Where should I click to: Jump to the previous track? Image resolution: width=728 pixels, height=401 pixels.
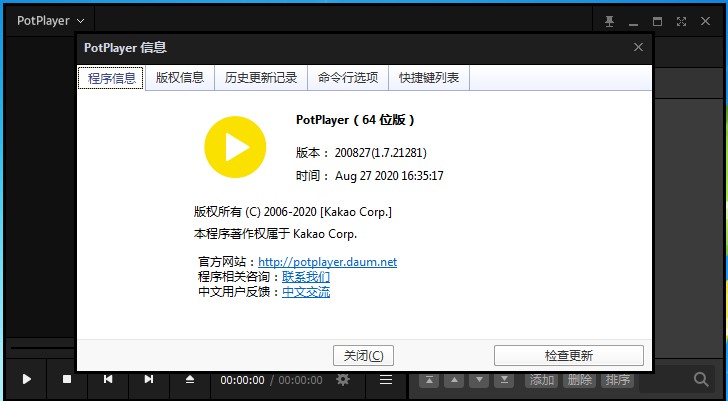pyautogui.click(x=108, y=379)
